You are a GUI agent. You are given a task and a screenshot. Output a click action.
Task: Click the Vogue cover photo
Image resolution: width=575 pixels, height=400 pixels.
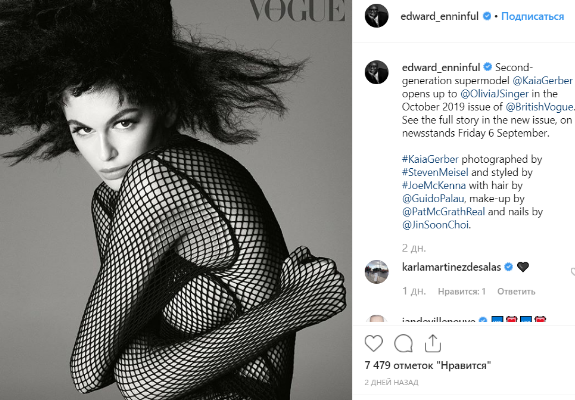click(176, 200)
